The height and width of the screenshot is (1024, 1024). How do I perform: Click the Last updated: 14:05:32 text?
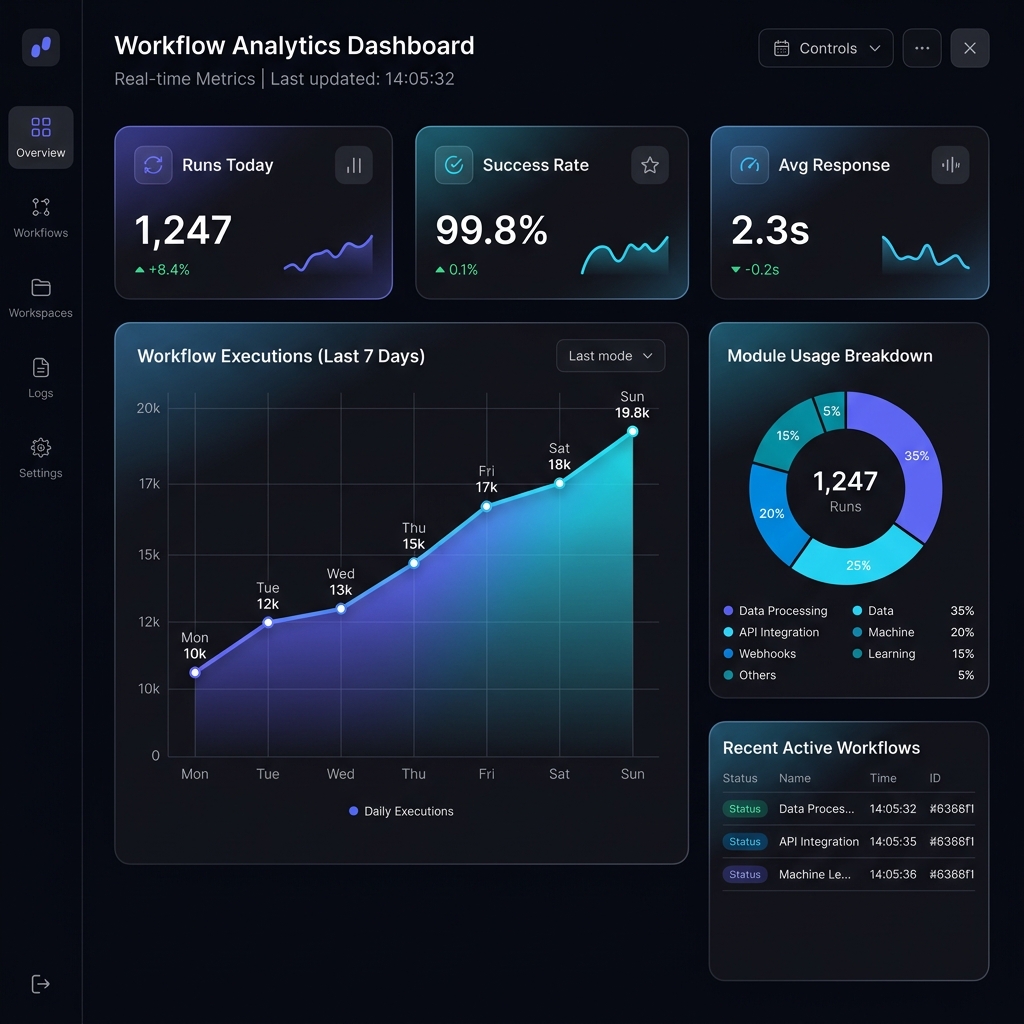(362, 78)
